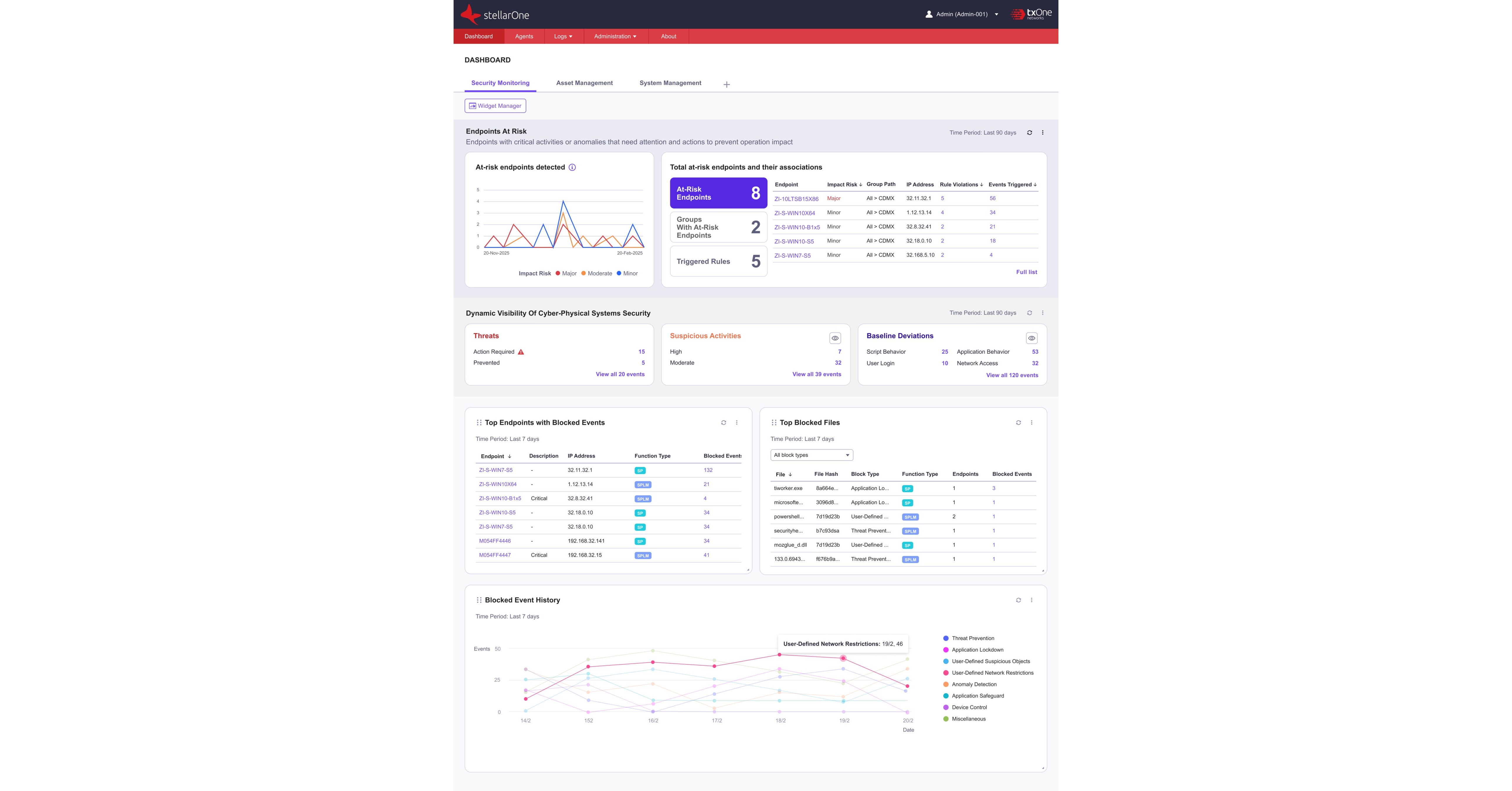Refresh the Endpoints At Risk widget
This screenshot has height=791, width=1512.
click(x=1029, y=133)
